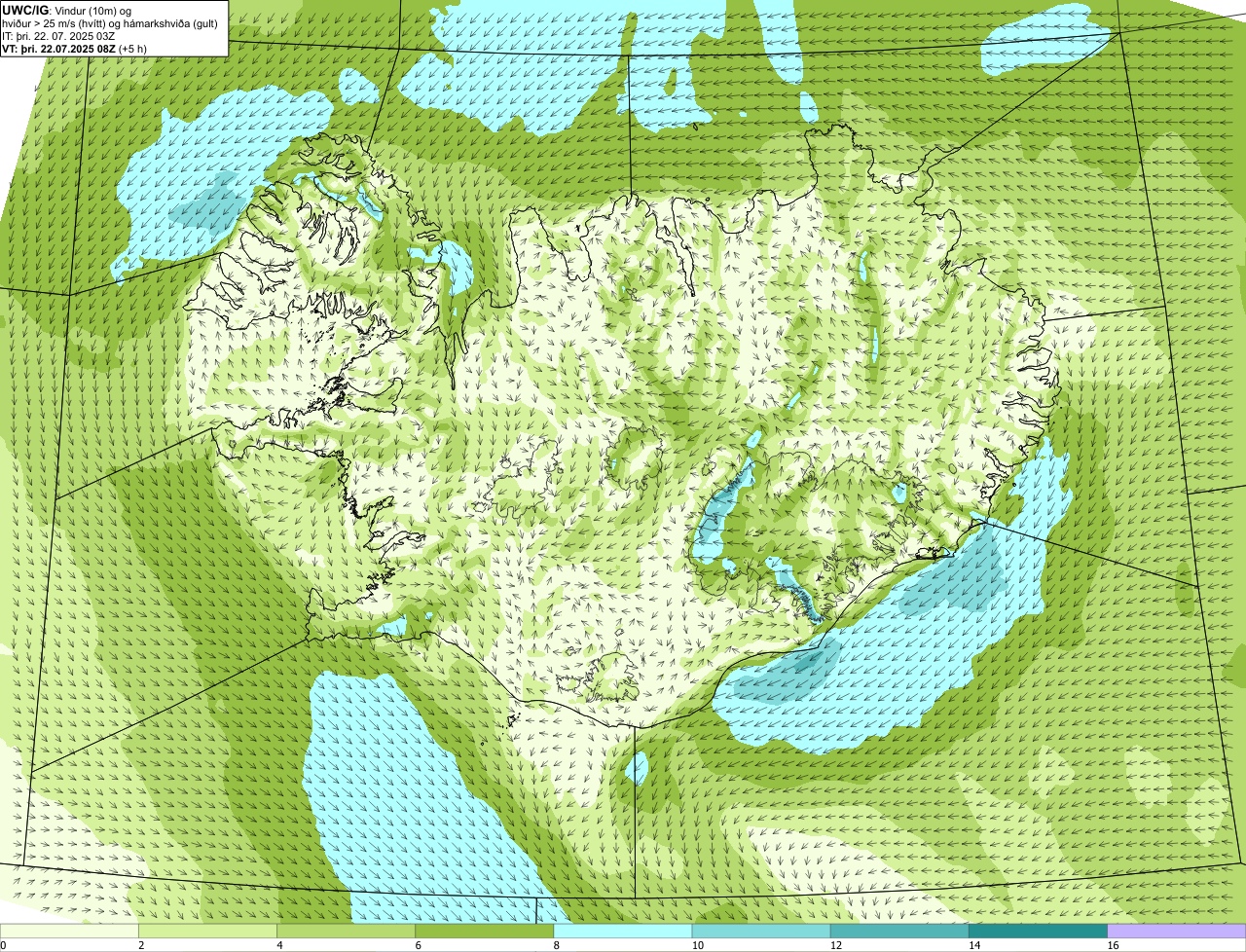Click the "UWC/IG: Vindur (10m) og" title line
This screenshot has height=952, width=1246.
point(66,10)
